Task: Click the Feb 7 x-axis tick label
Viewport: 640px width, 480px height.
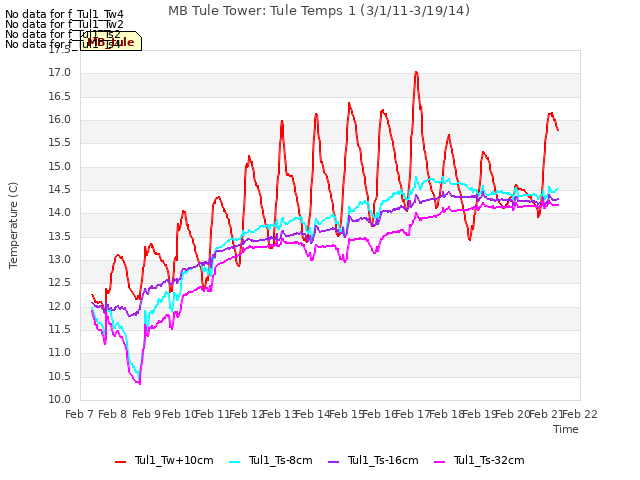Action: tap(80, 414)
